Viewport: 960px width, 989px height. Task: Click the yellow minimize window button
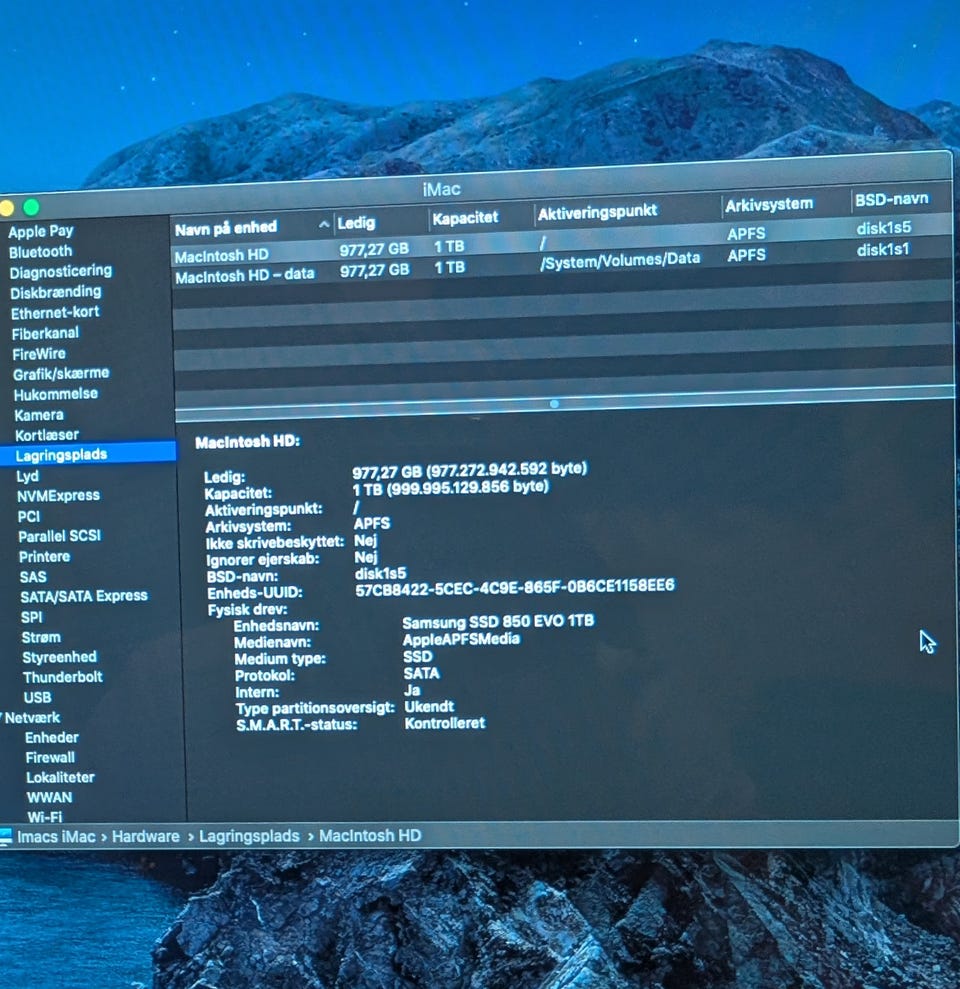[x=7, y=208]
